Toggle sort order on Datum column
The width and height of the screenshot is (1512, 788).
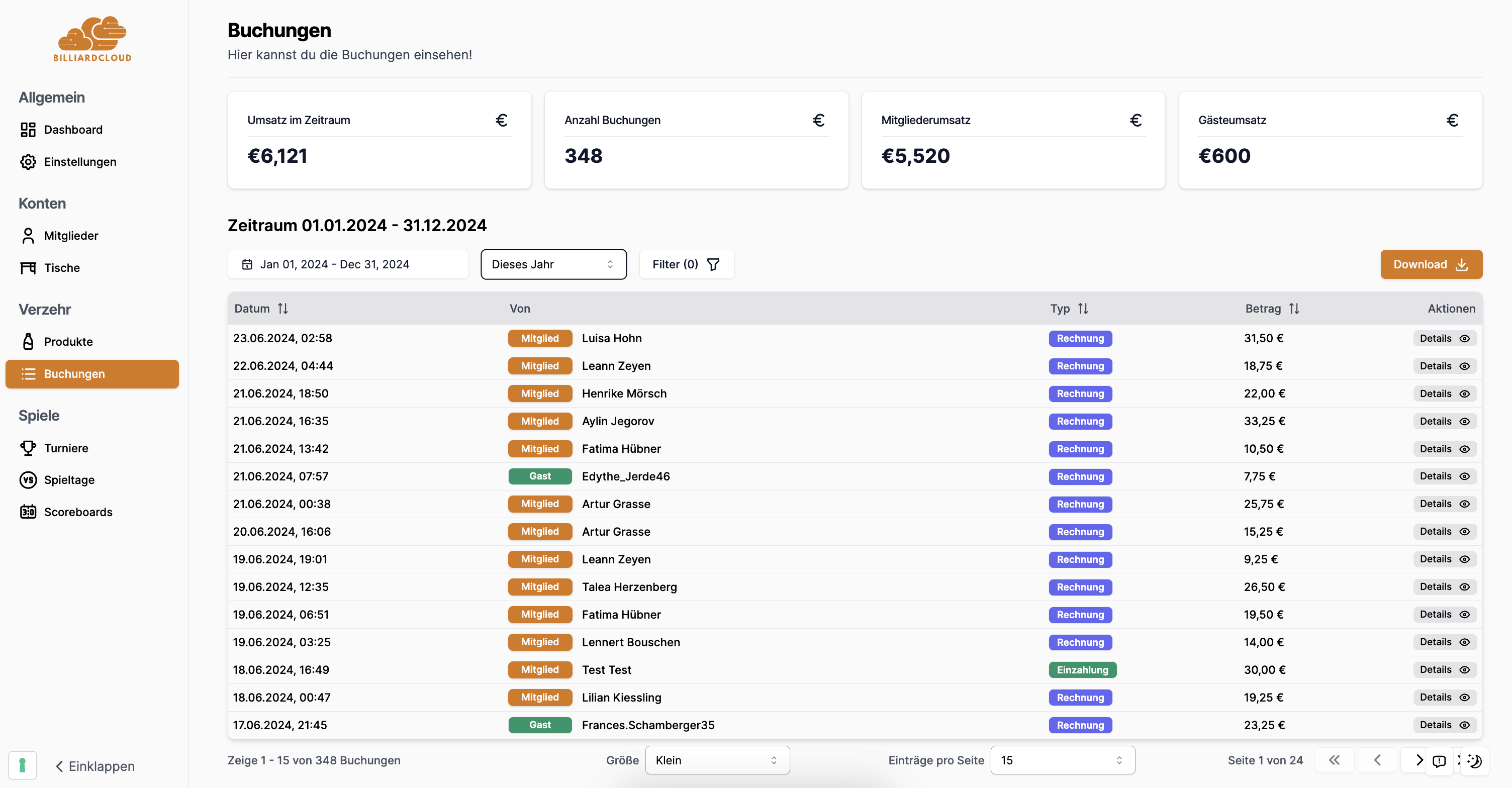click(x=282, y=309)
